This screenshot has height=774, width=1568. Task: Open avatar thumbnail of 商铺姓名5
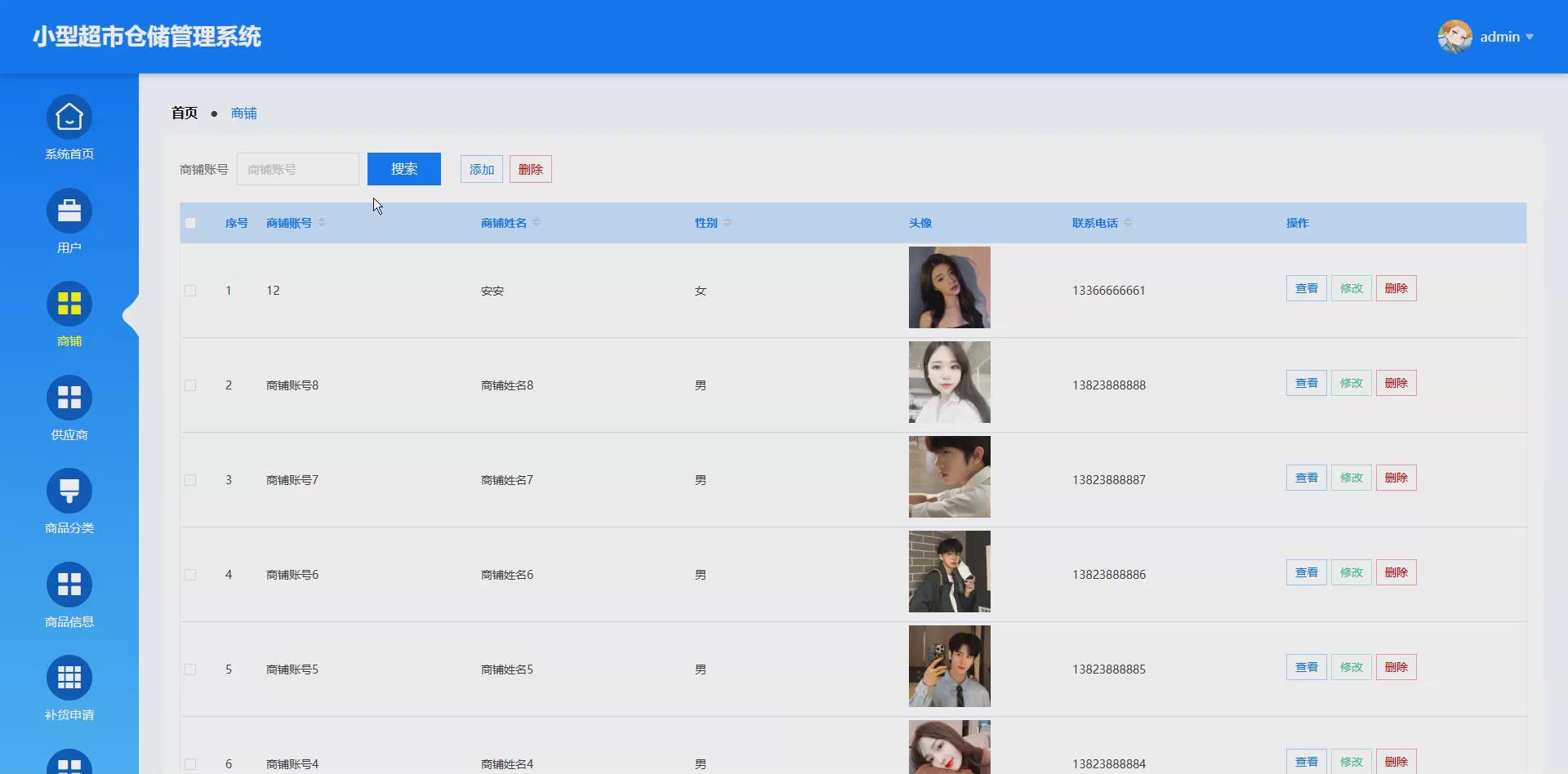coord(950,666)
